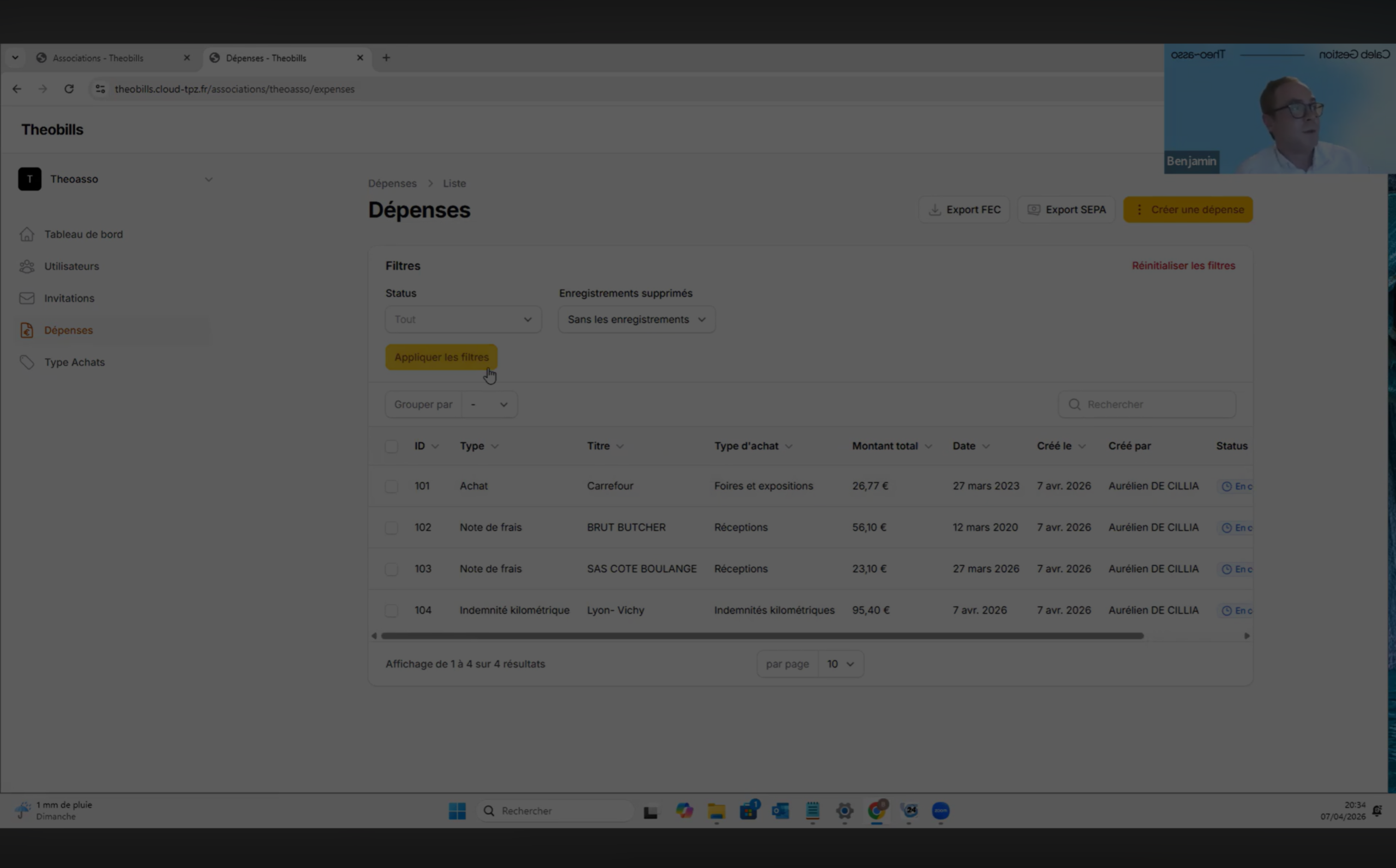
Task: Click the browser back arrow
Action: pyautogui.click(x=17, y=89)
